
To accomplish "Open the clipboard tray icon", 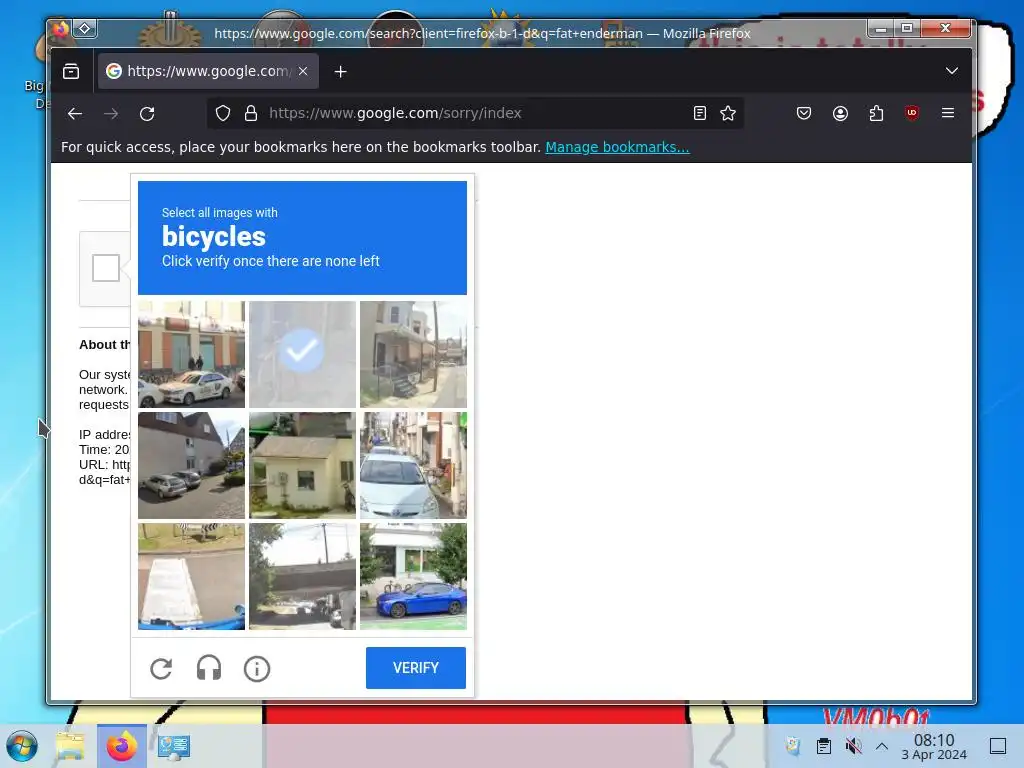I will [x=824, y=746].
